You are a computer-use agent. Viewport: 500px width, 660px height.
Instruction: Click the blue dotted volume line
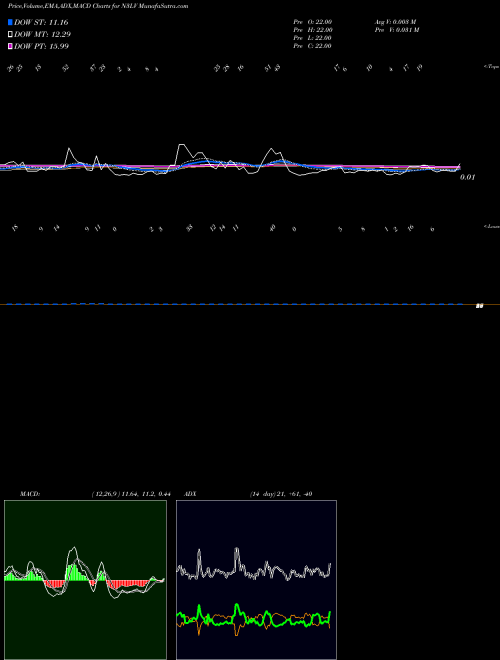point(235,303)
